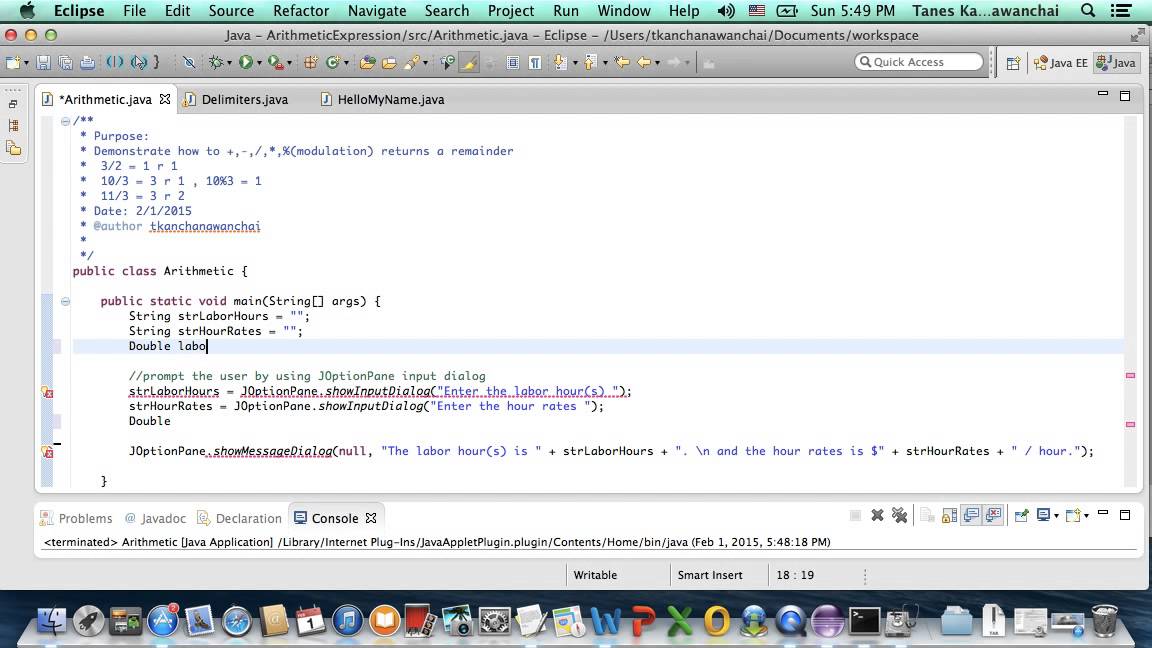Open Safari from the Dock

coord(237,622)
